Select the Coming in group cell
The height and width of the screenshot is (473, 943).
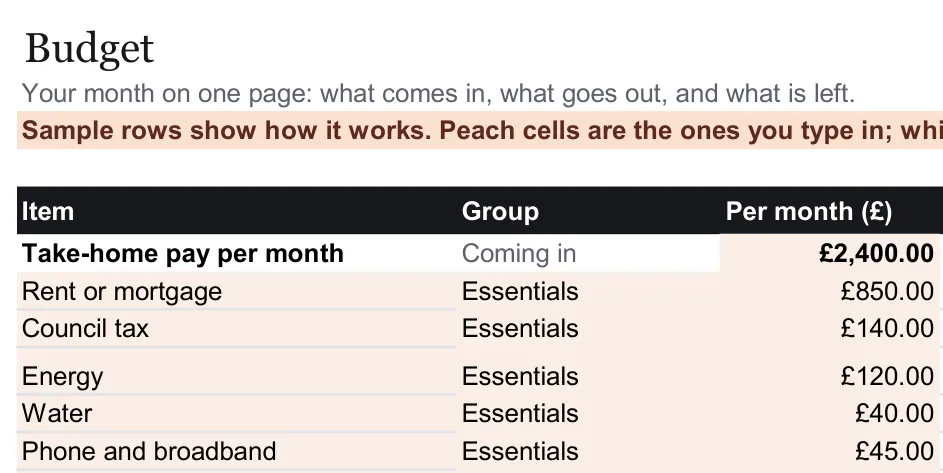pos(588,253)
